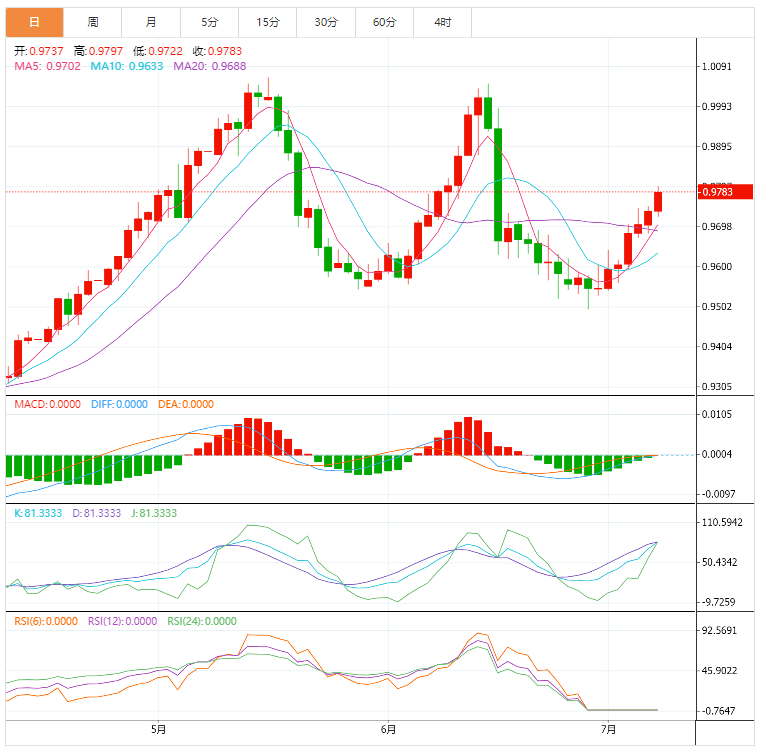Image resolution: width=764 pixels, height=754 pixels.
Task: Click the 50.4342 KDJ axis label
Action: (x=719, y=562)
